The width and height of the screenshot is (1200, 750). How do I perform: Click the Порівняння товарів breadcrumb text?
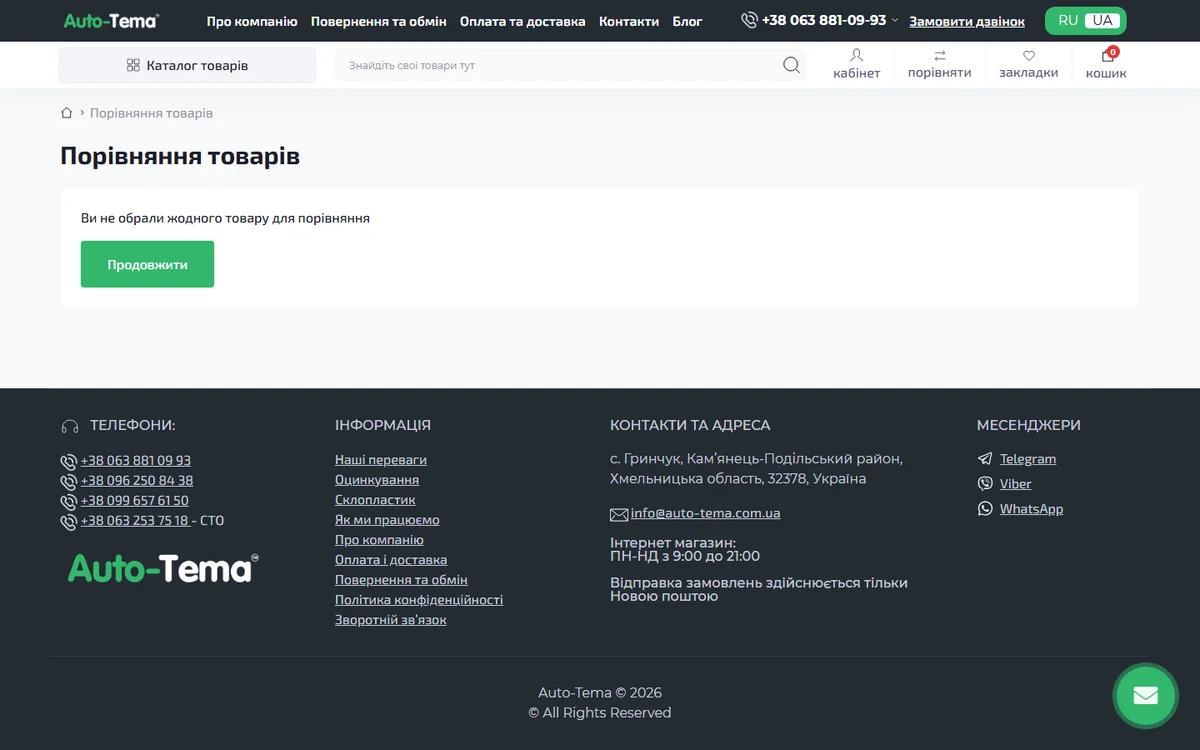(151, 113)
